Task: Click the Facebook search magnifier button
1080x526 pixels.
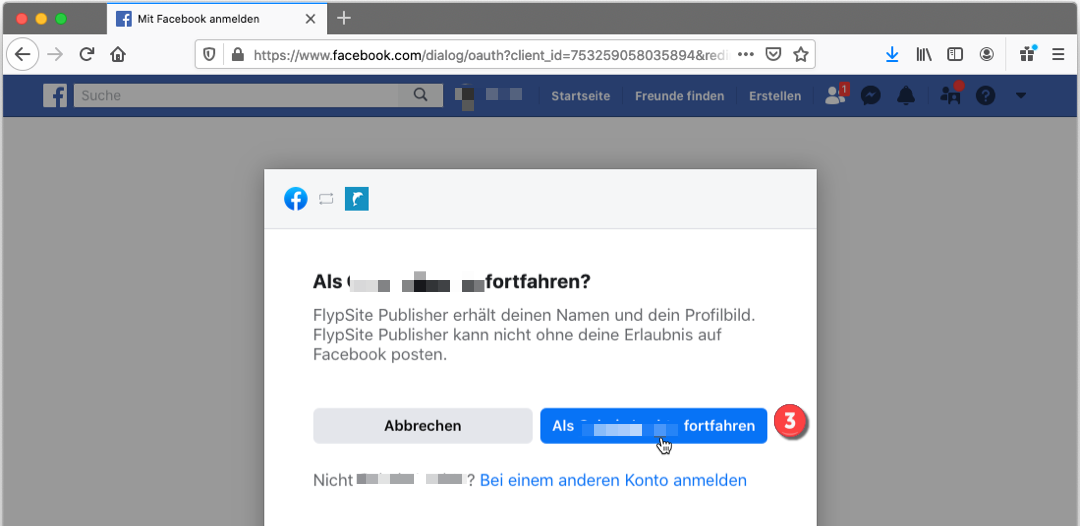Action: click(420, 96)
